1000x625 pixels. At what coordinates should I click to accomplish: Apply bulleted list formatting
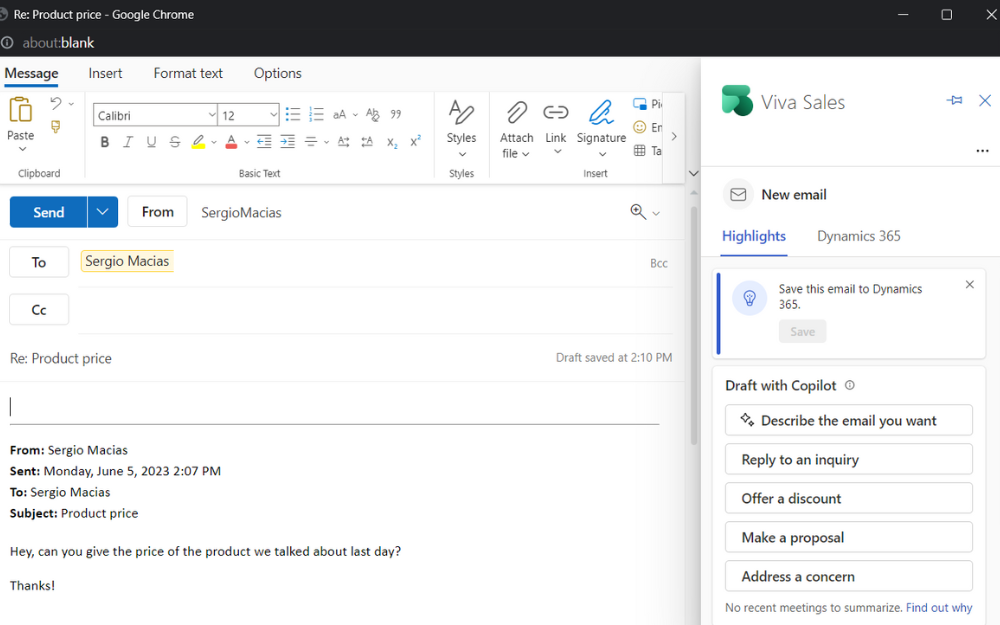(x=293, y=115)
